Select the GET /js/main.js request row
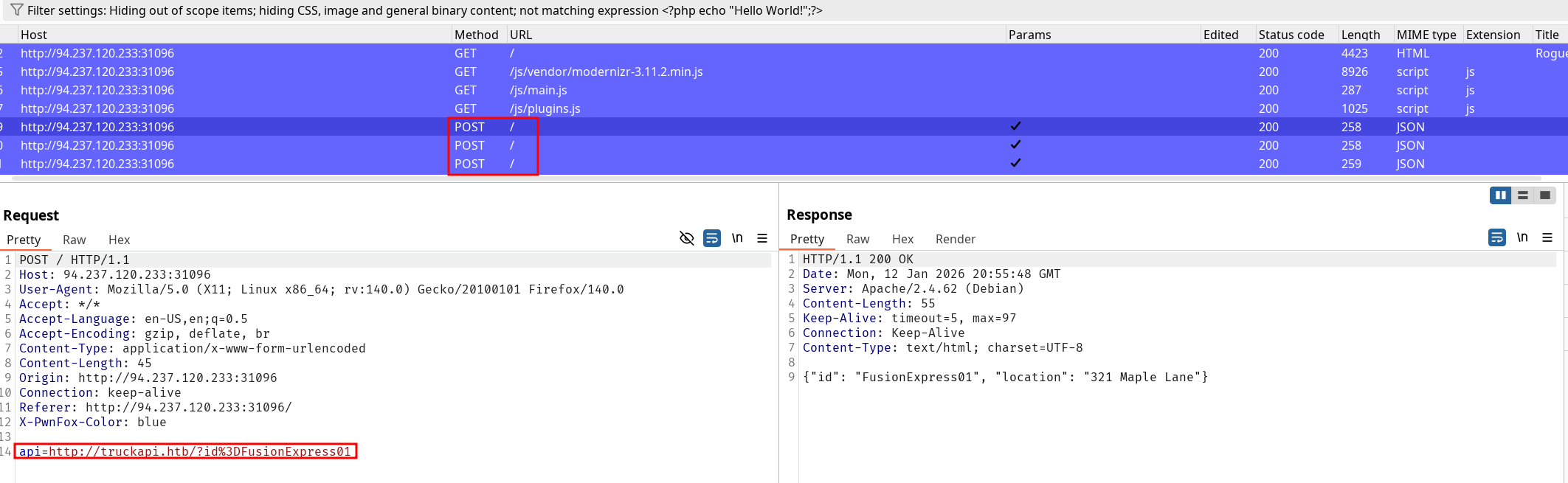The height and width of the screenshot is (483, 1568). (x=539, y=90)
